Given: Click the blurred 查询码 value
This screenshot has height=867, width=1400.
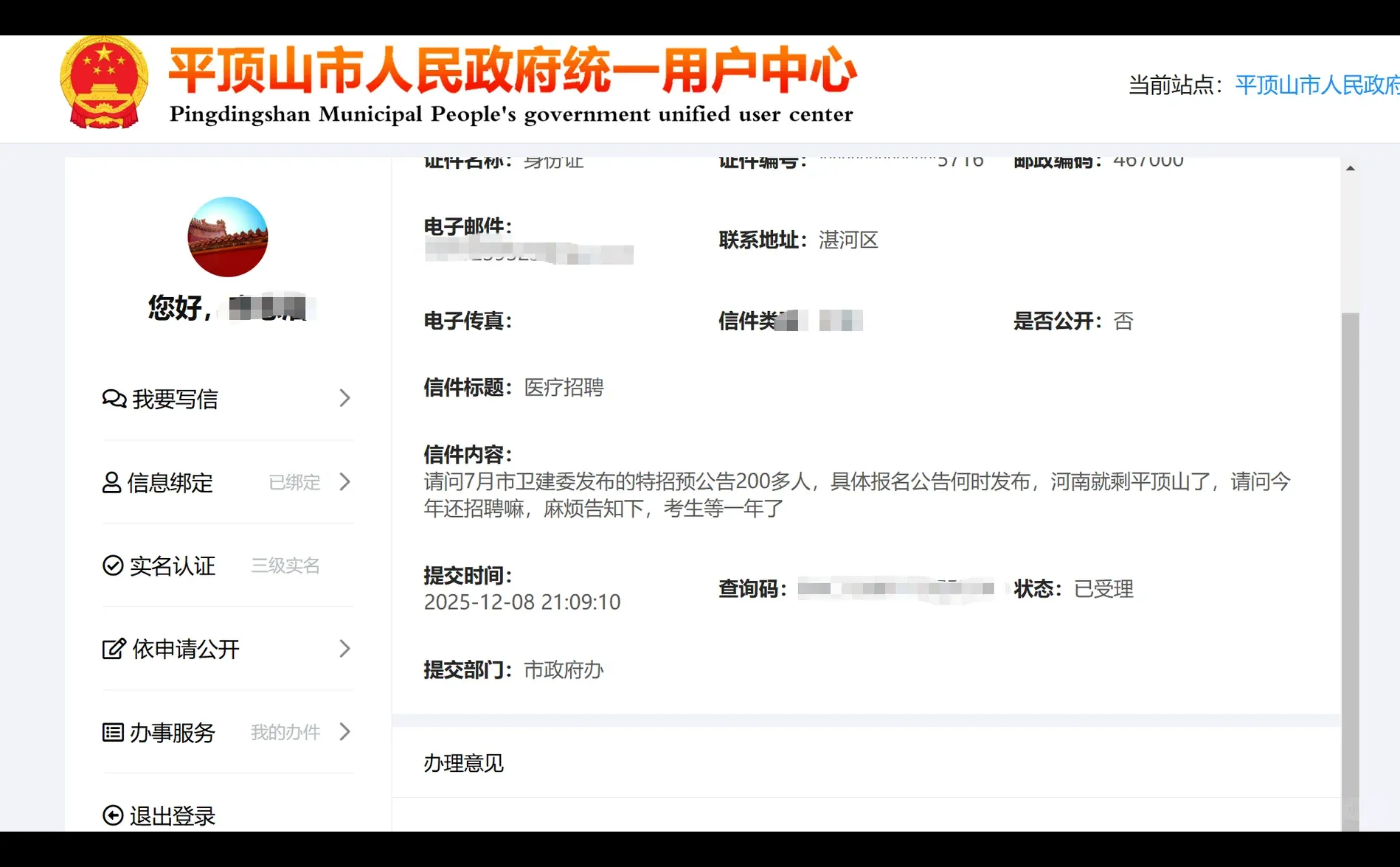Looking at the screenshot, I should pos(896,589).
